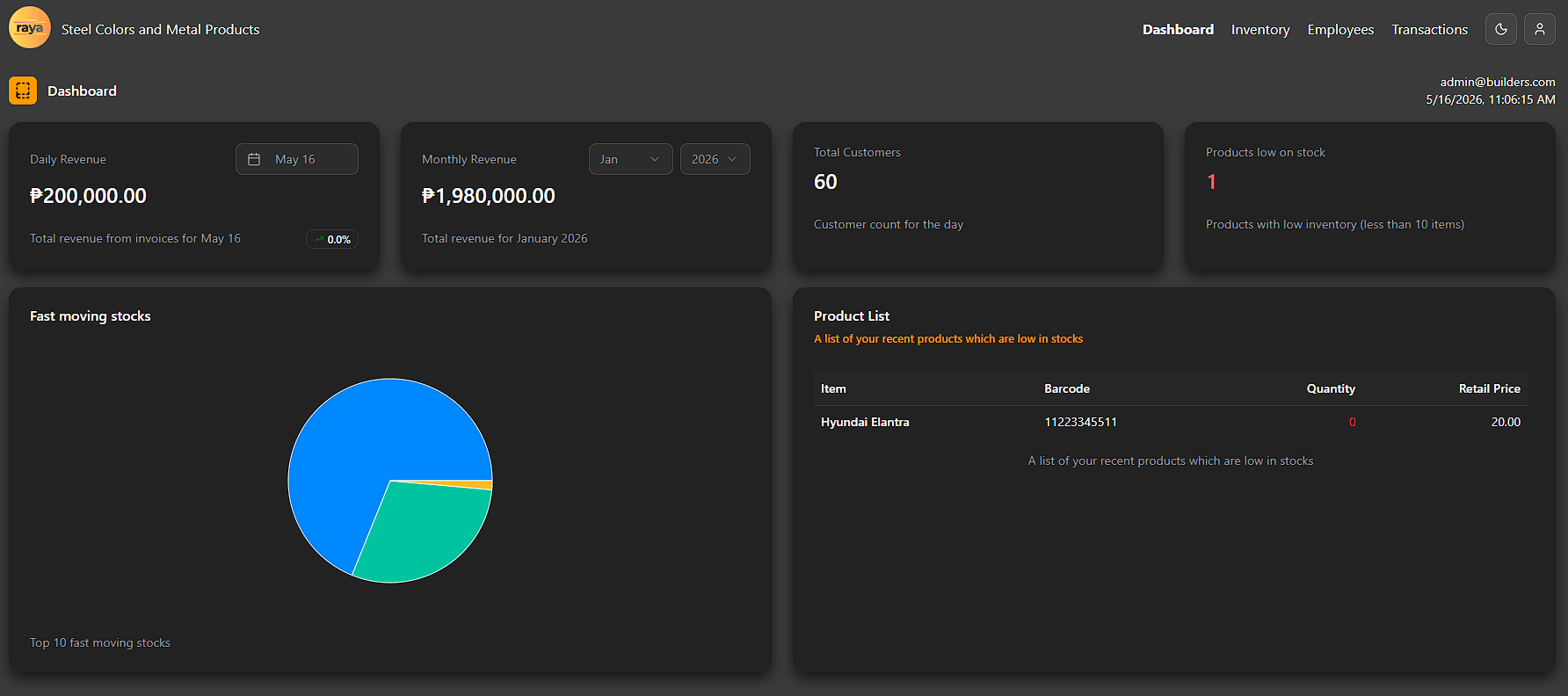Screen dimensions: 1568x696
Task: Click the Fast moving stocks heading
Action: [x=91, y=315]
